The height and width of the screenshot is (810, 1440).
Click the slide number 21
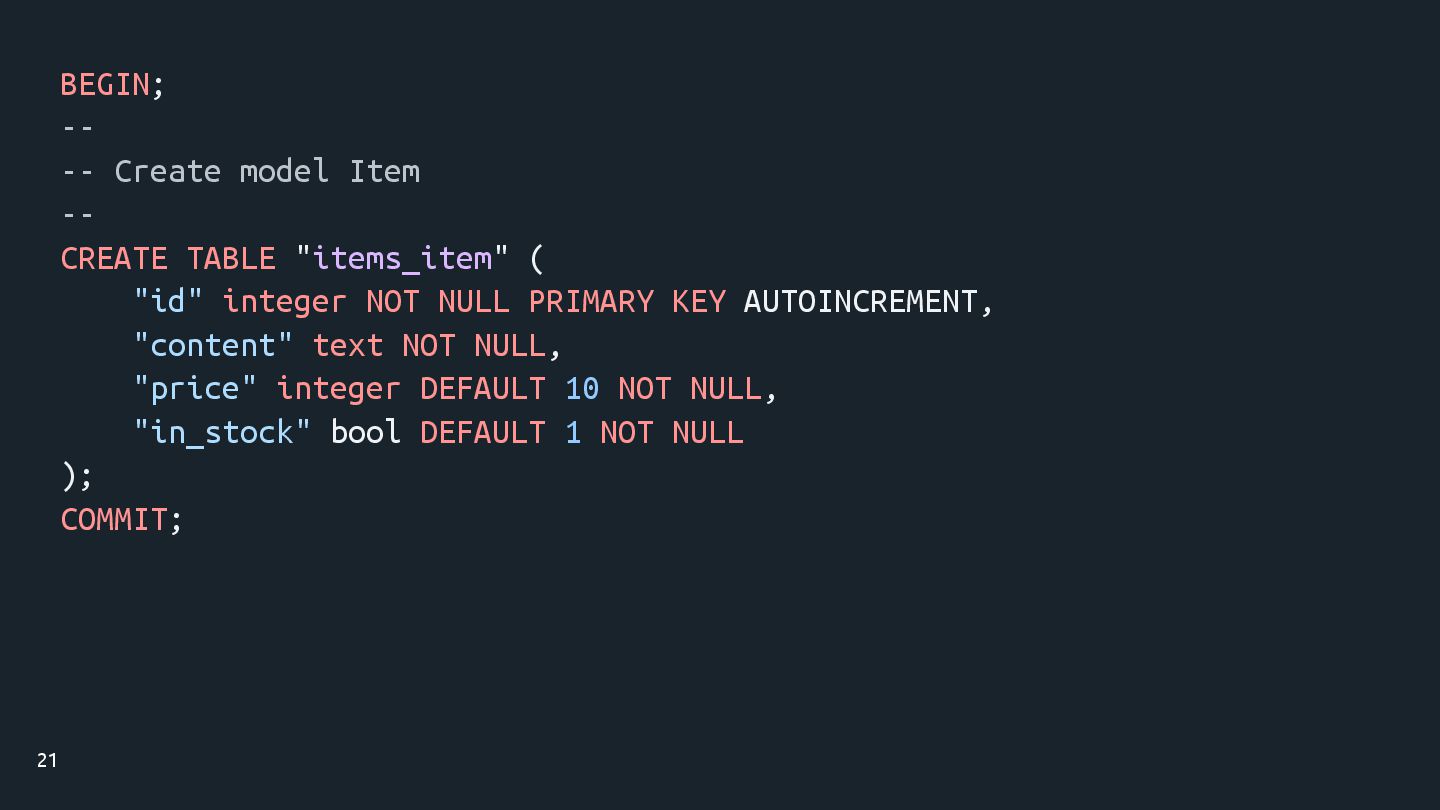47,760
